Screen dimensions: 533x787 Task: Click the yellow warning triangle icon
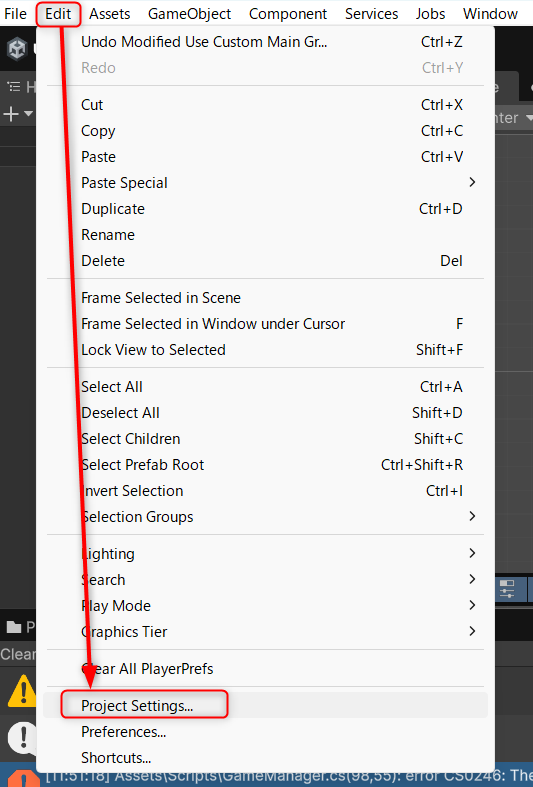click(x=22, y=691)
